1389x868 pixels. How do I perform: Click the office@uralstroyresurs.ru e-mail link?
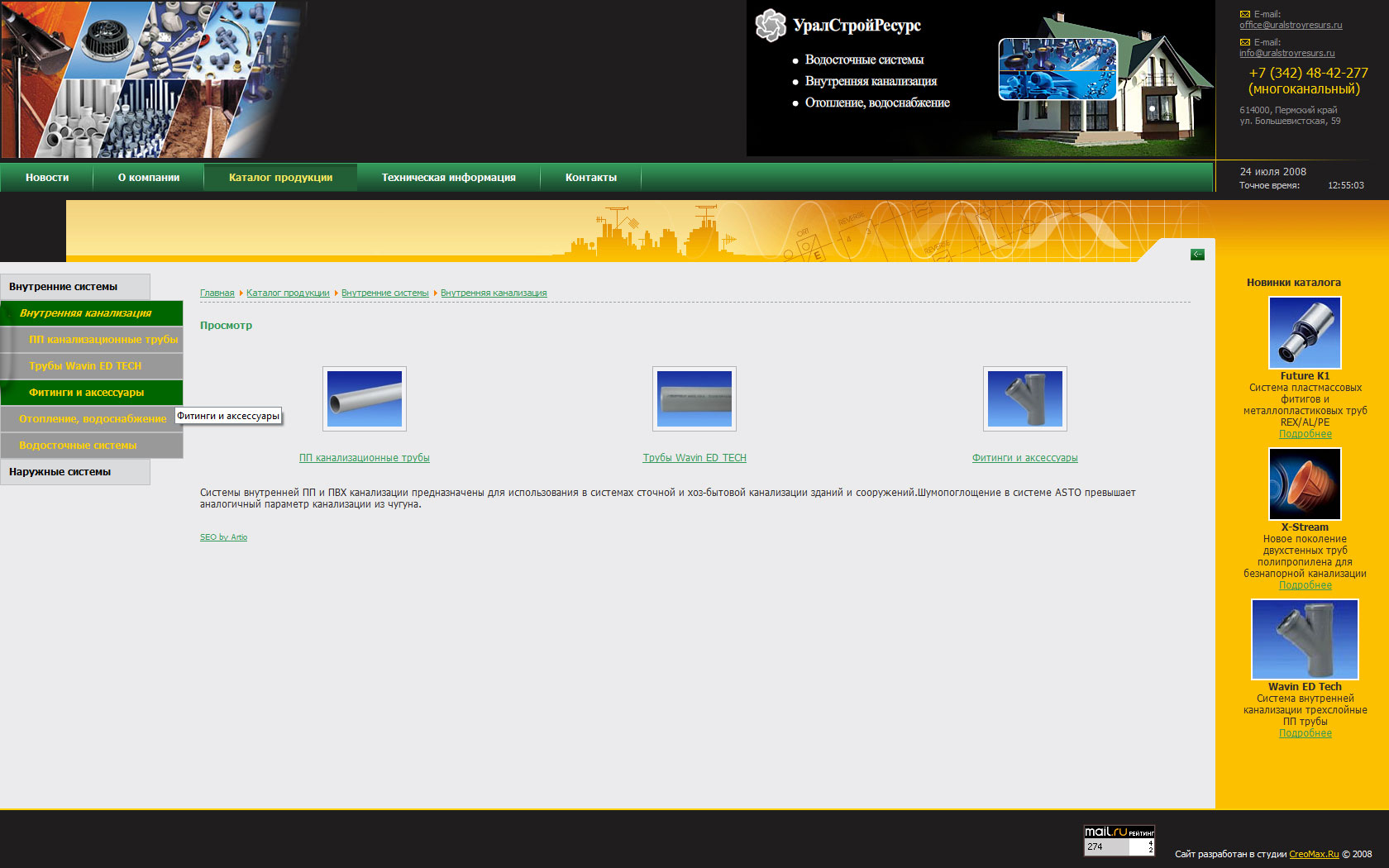coord(1291,26)
